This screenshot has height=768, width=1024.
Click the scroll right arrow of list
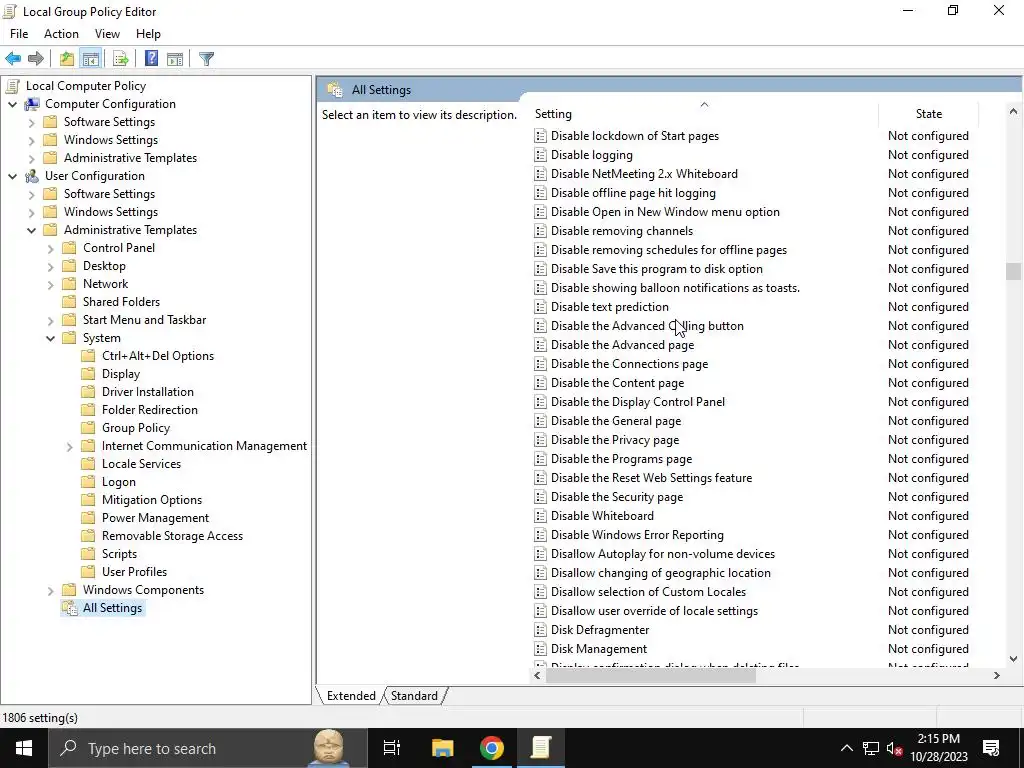[997, 676]
